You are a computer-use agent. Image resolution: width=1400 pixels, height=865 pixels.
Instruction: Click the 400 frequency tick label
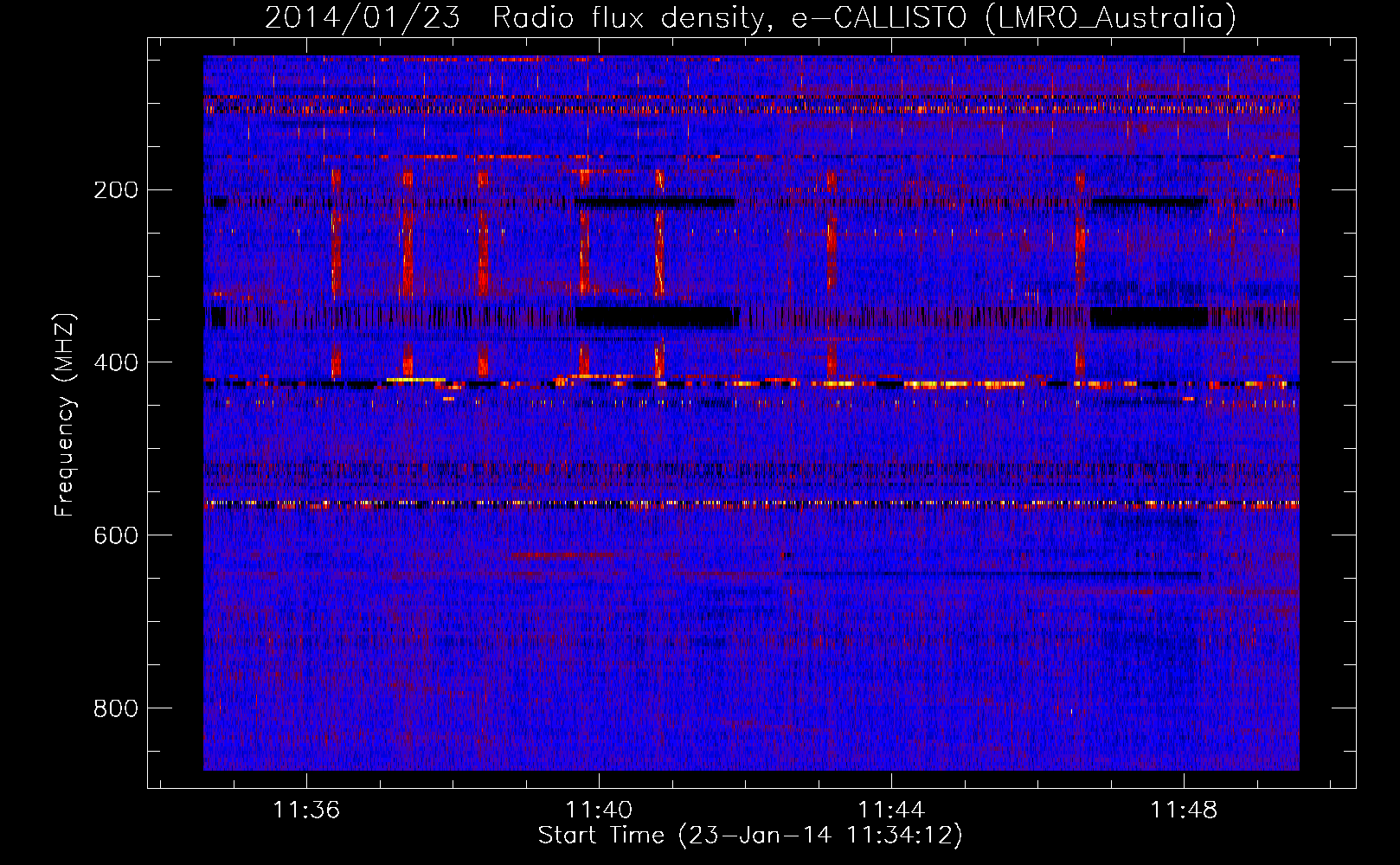tap(116, 362)
